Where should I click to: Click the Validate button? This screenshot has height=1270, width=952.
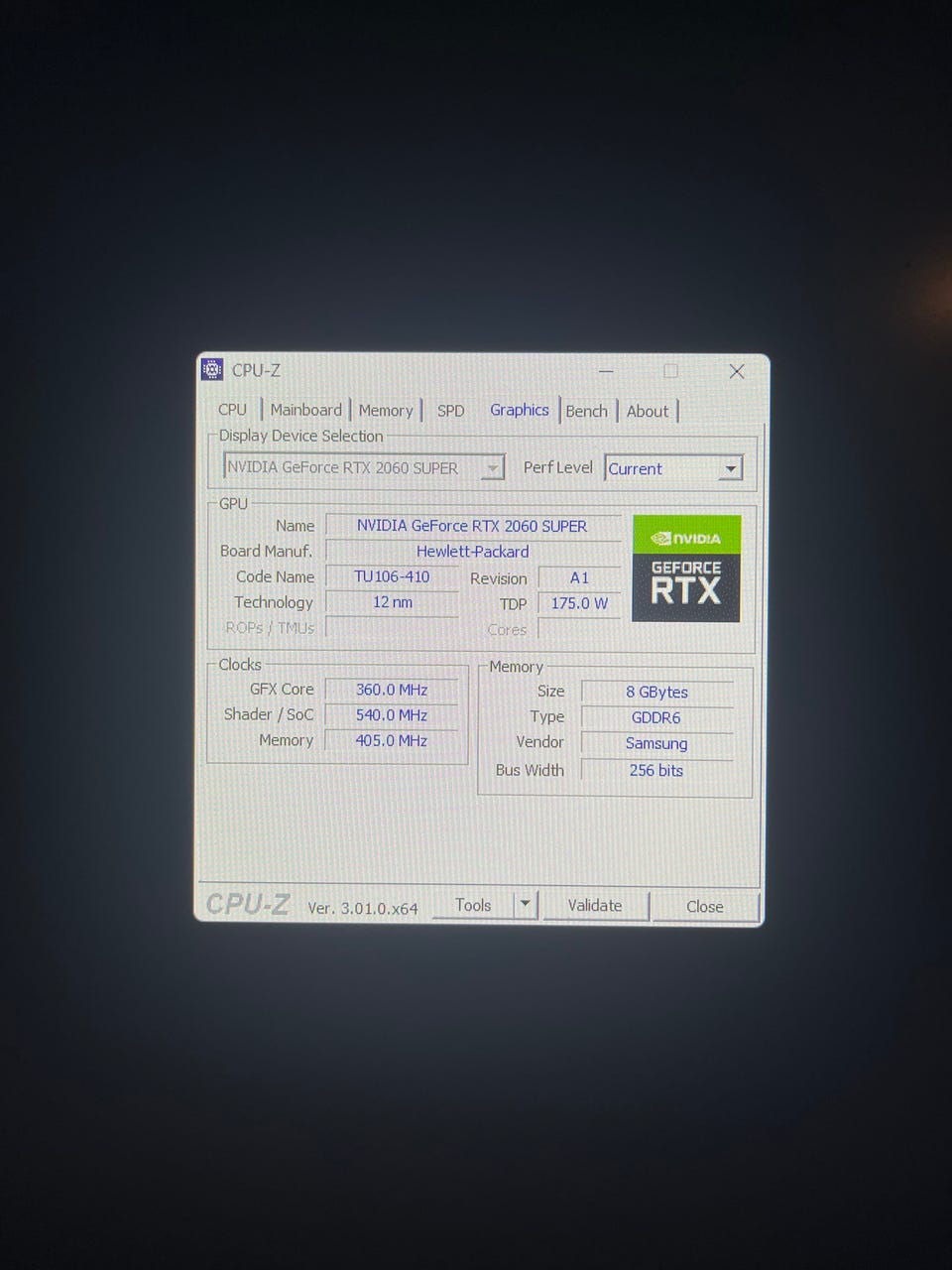(595, 905)
